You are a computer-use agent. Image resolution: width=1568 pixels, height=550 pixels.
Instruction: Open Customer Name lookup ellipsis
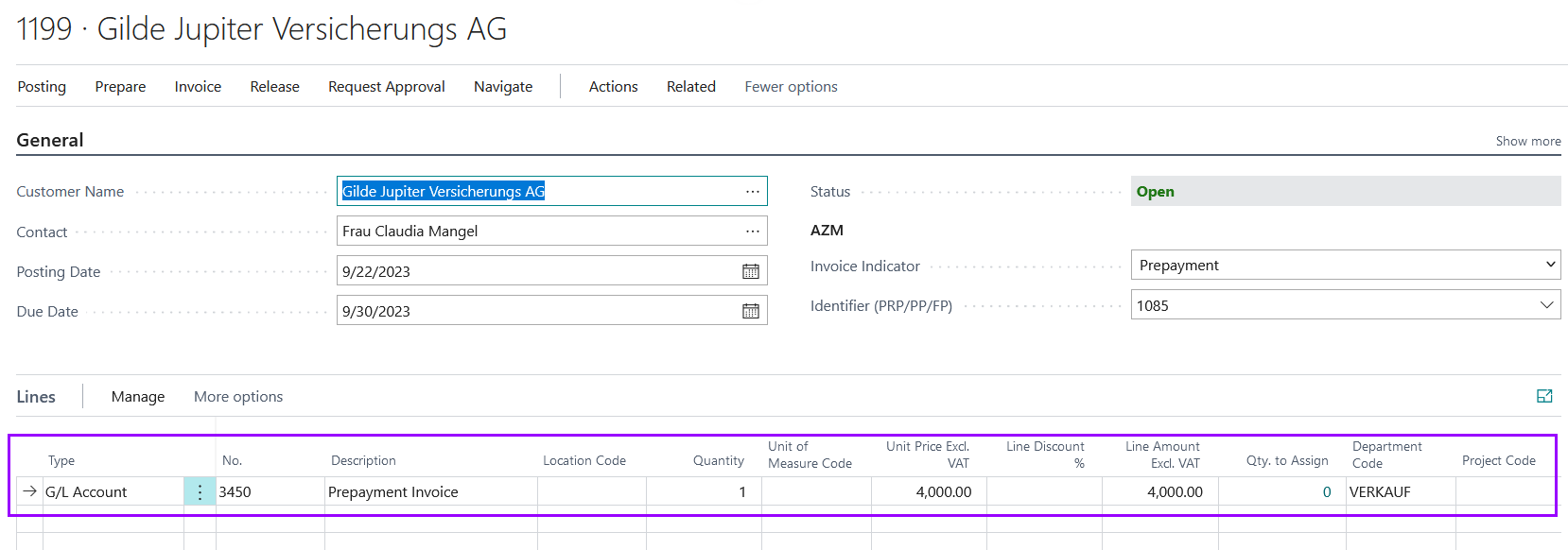753,191
